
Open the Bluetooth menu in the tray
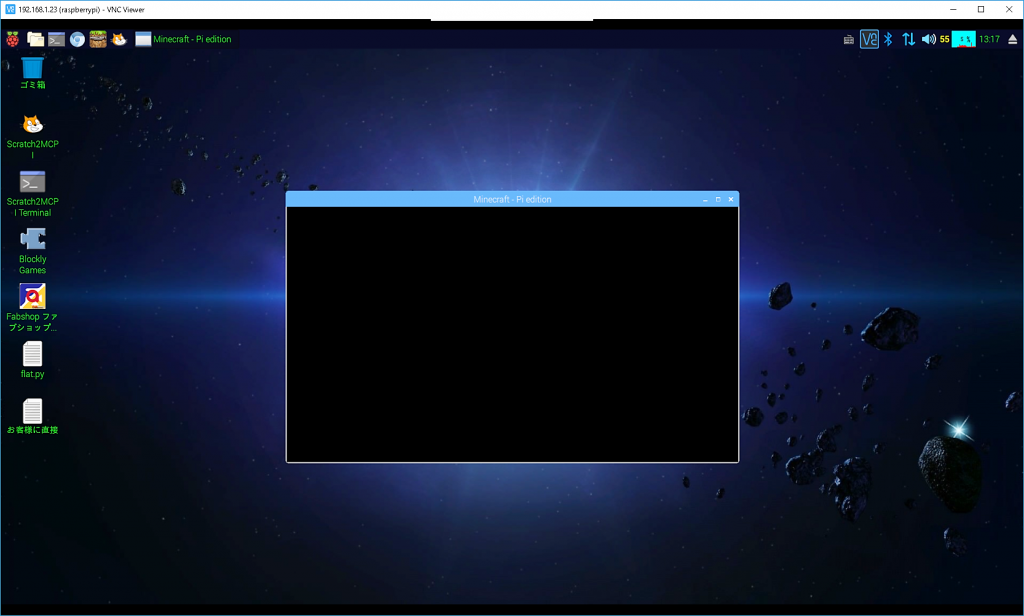[x=888, y=39]
